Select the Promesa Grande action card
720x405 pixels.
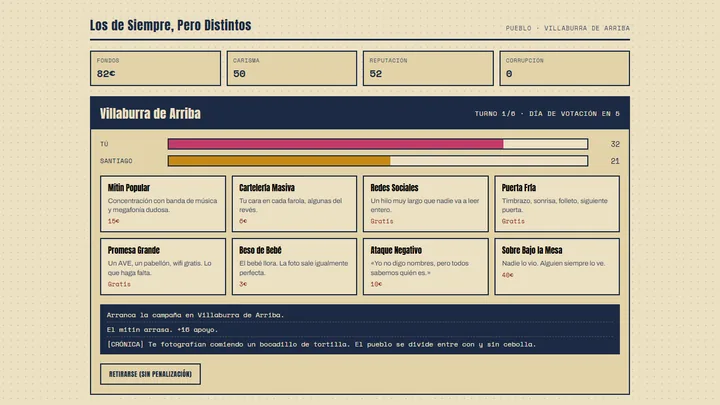163,266
